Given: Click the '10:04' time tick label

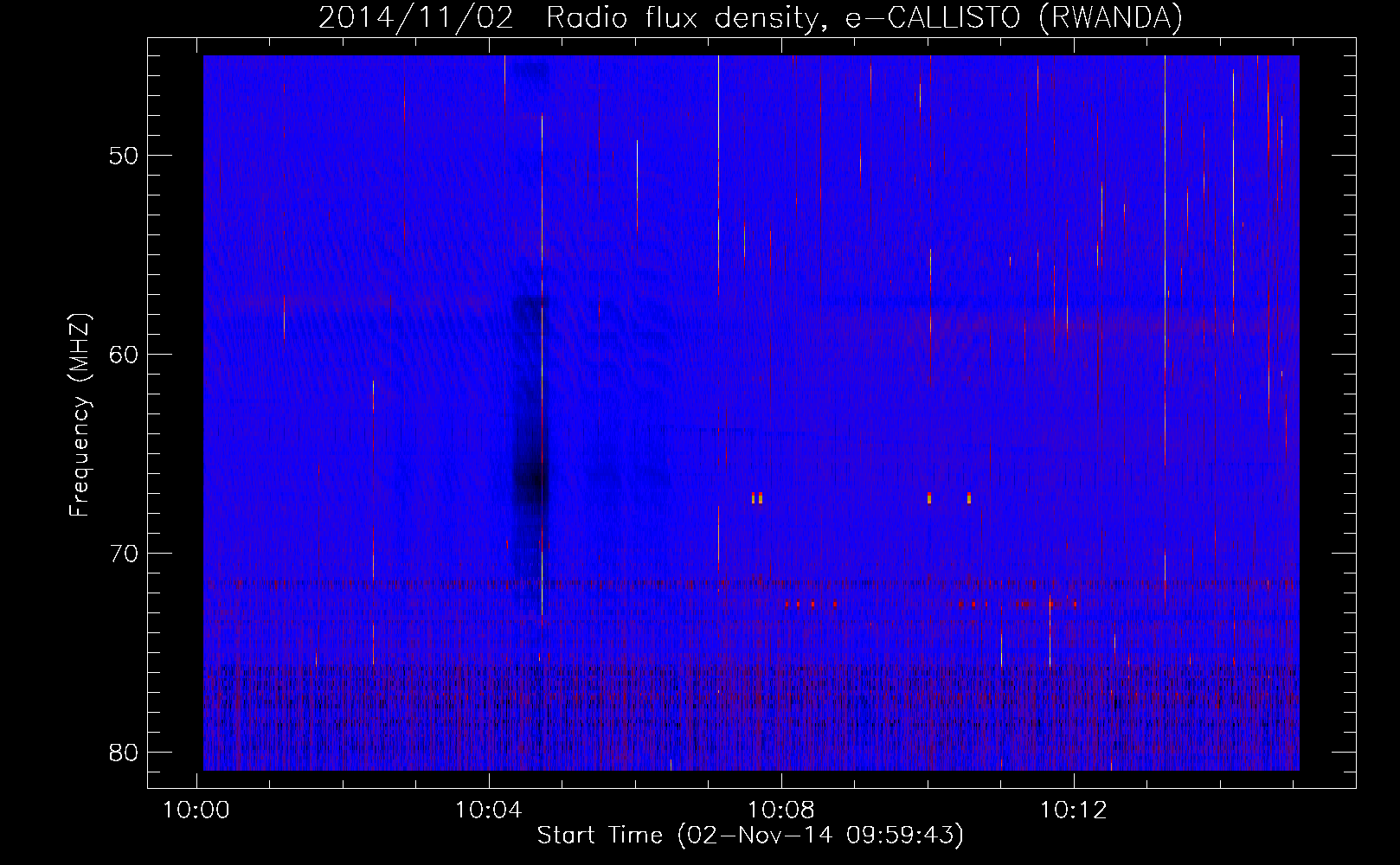Looking at the screenshot, I should tap(489, 811).
